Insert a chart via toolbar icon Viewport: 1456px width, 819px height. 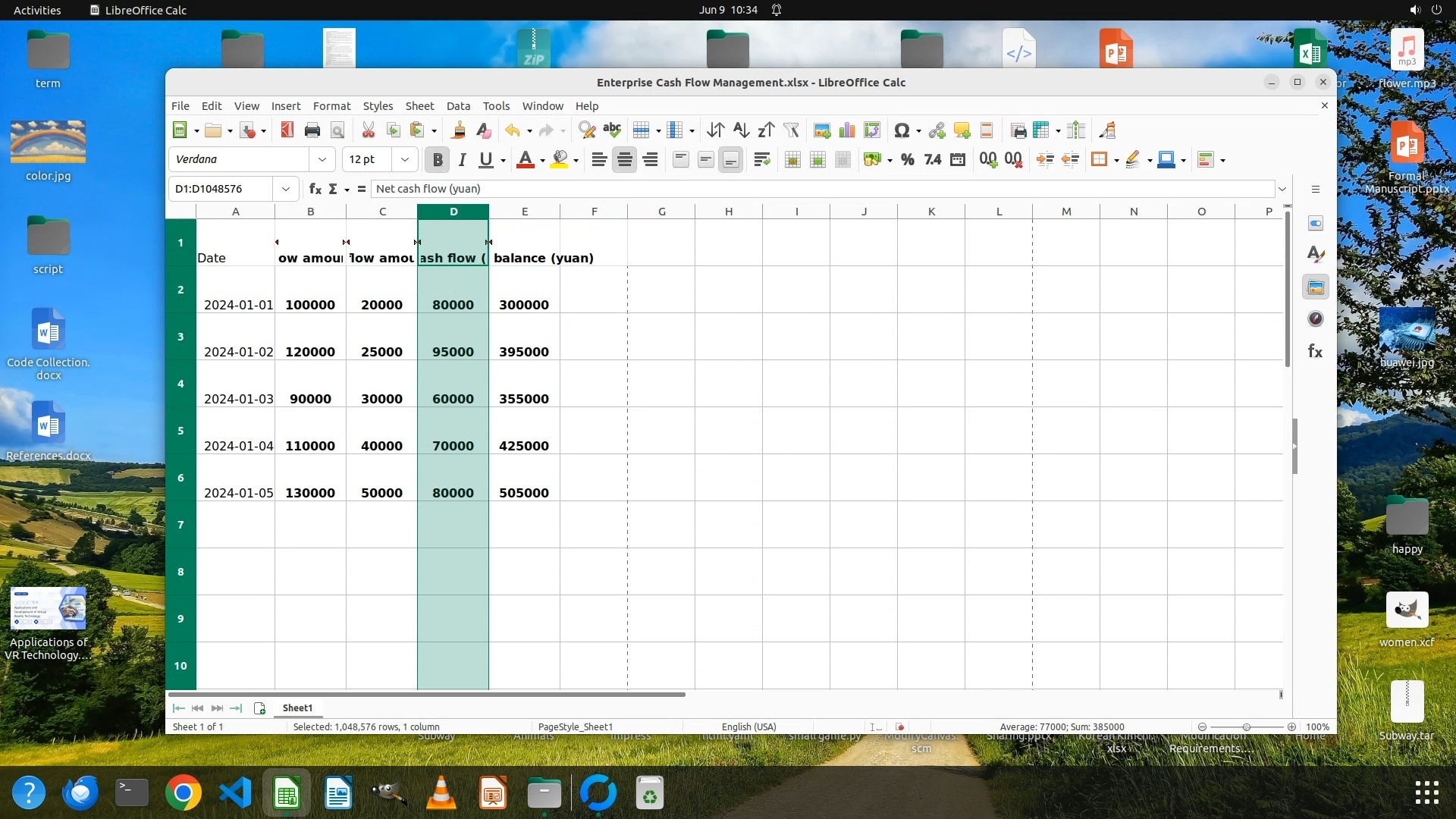coord(847,130)
